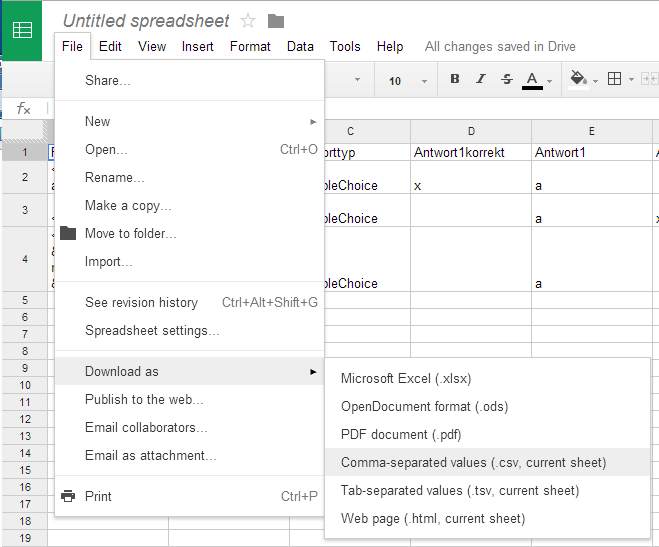Click the green Sheets home icon
This screenshot has width=659, height=547.
click(x=22, y=31)
